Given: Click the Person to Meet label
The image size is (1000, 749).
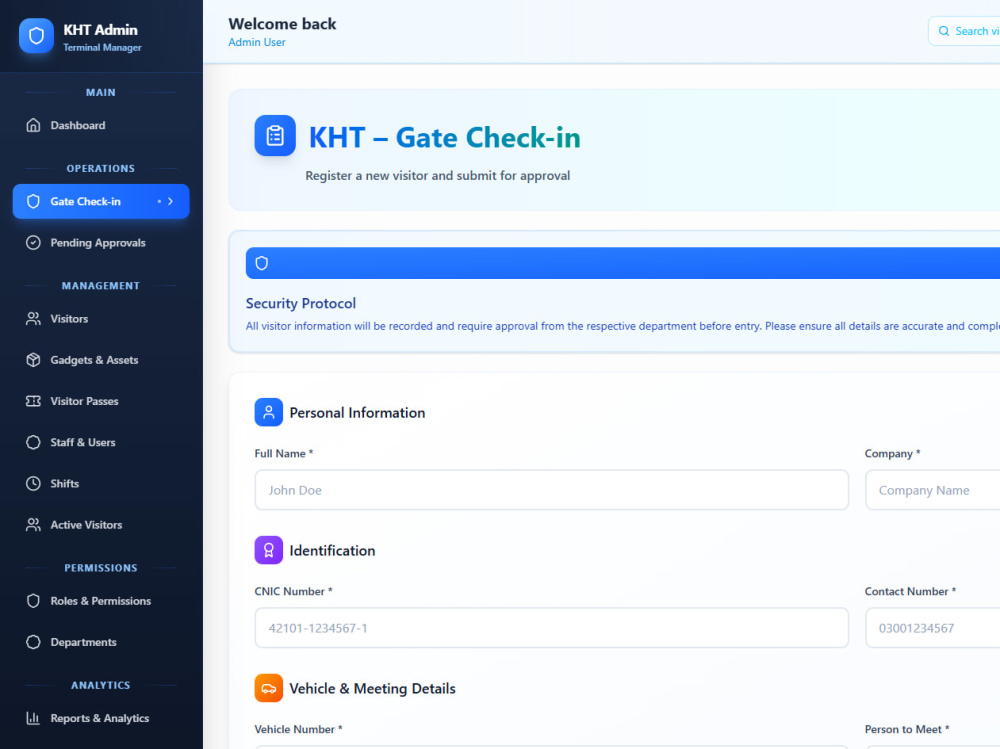Looking at the screenshot, I should [907, 729].
